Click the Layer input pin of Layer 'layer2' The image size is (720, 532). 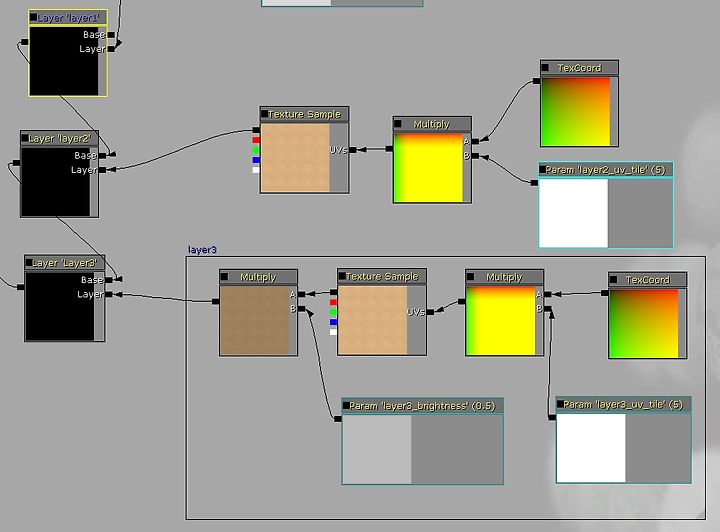(x=102, y=170)
